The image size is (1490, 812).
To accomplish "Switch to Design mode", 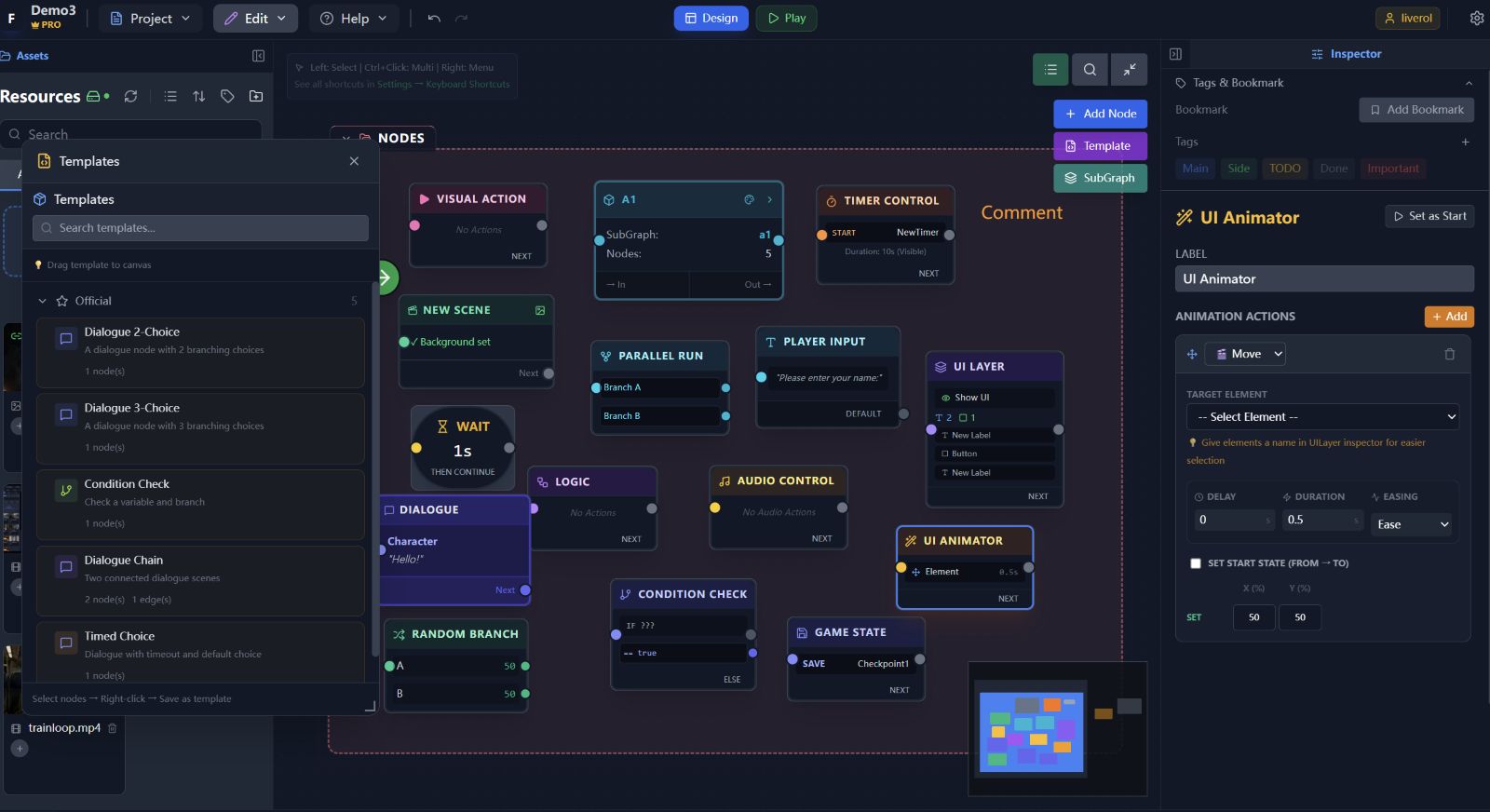I will click(711, 18).
